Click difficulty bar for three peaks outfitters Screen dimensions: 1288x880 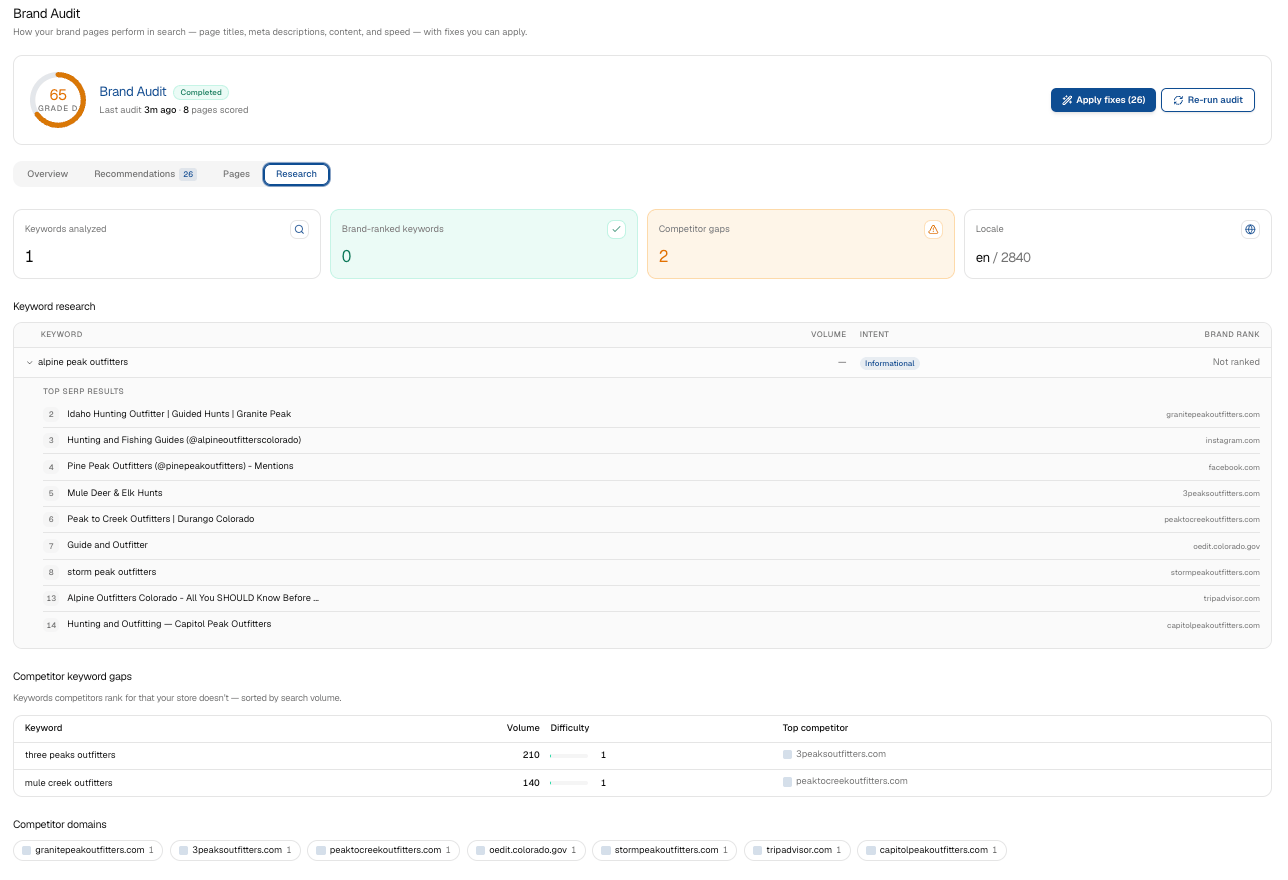569,755
